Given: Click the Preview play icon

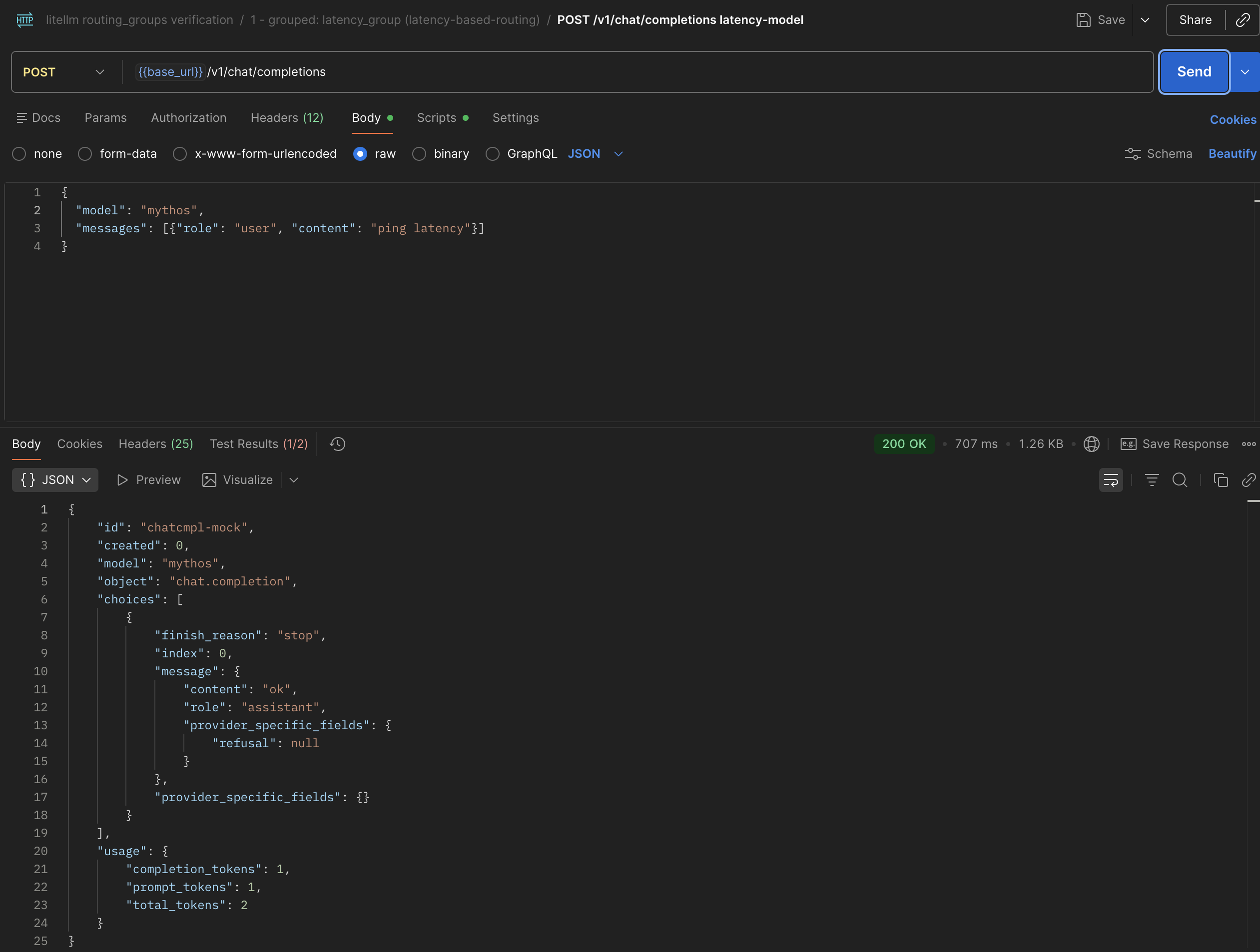Looking at the screenshot, I should tap(122, 480).
